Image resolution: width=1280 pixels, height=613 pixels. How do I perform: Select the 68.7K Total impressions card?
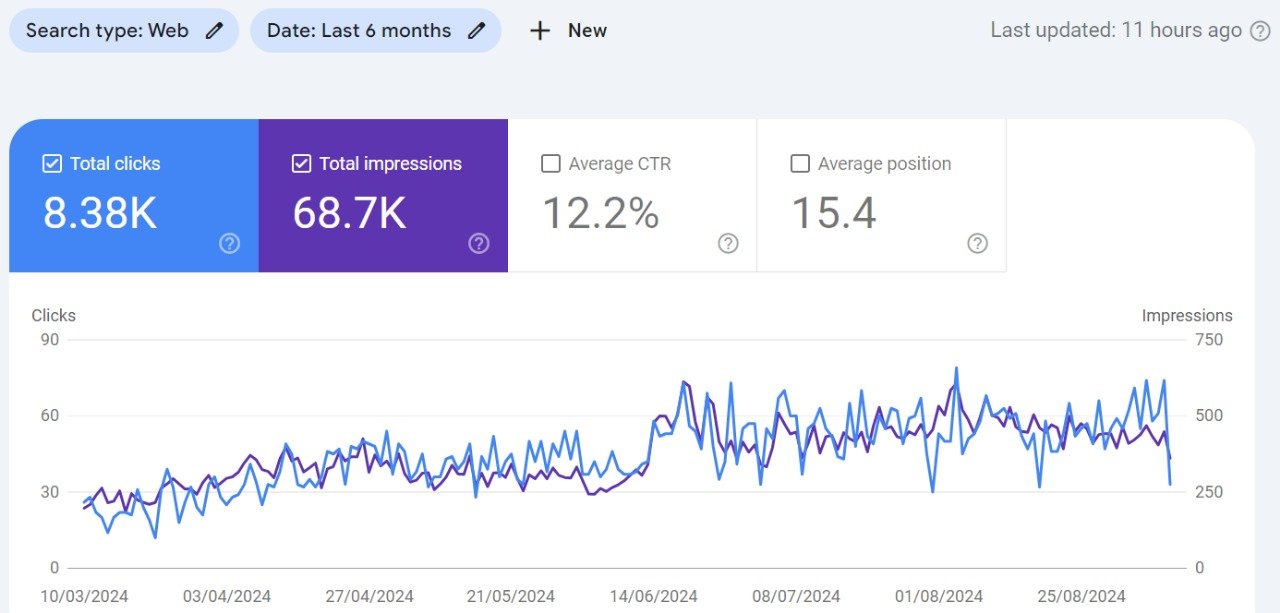click(383, 196)
